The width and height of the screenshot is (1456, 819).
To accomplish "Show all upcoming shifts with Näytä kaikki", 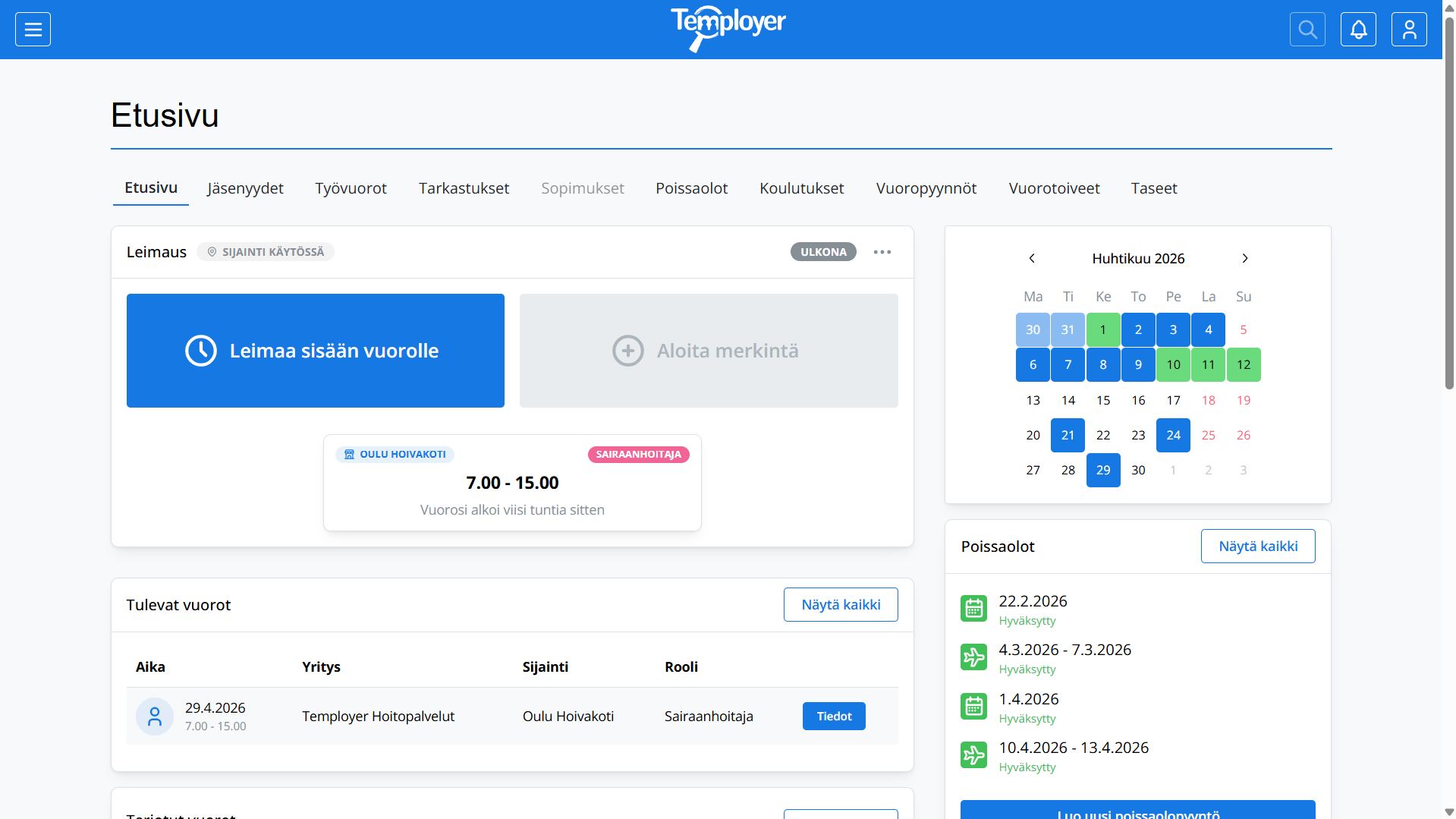I will pos(841,605).
